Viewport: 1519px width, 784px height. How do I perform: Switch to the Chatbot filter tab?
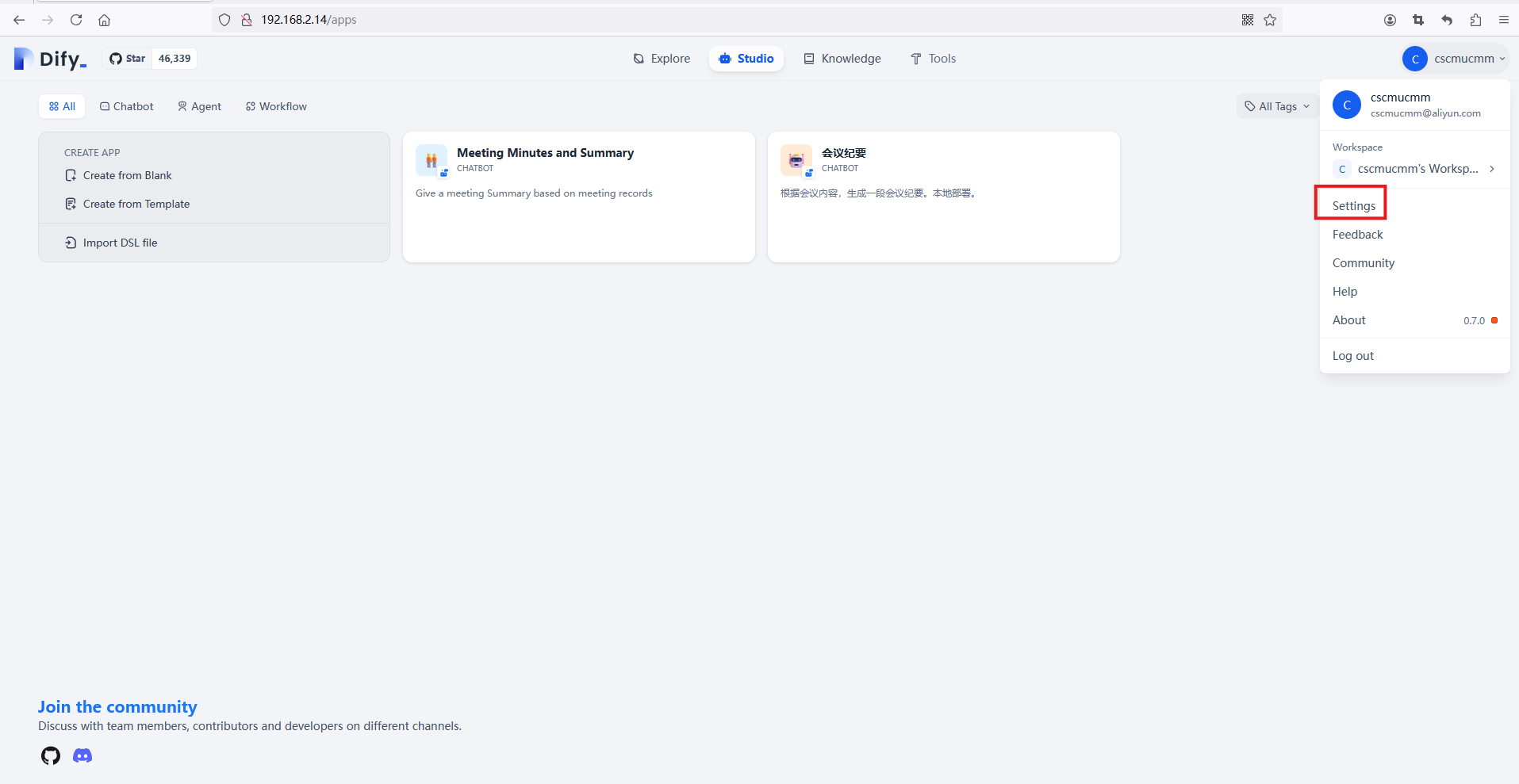(x=127, y=106)
